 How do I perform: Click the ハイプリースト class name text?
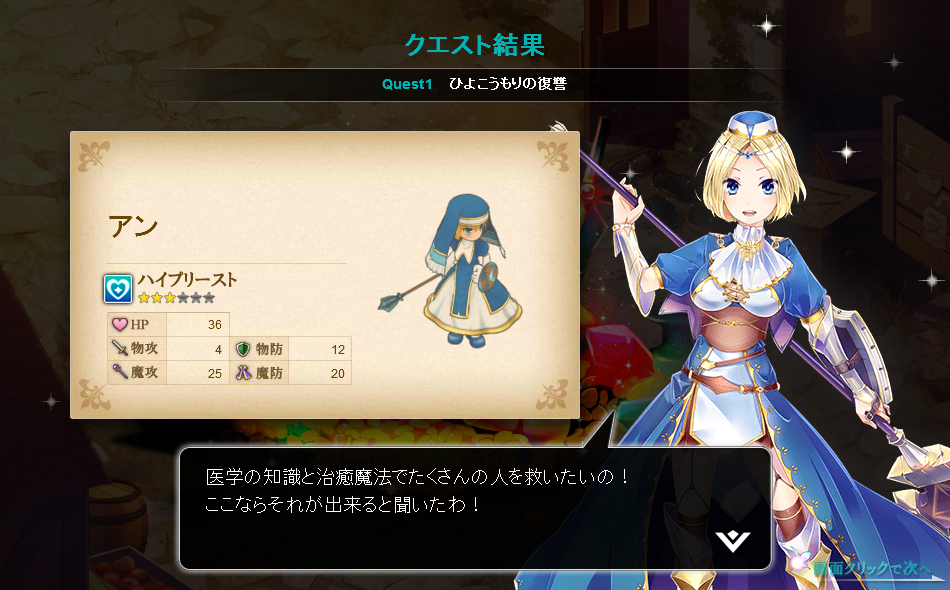point(187,279)
